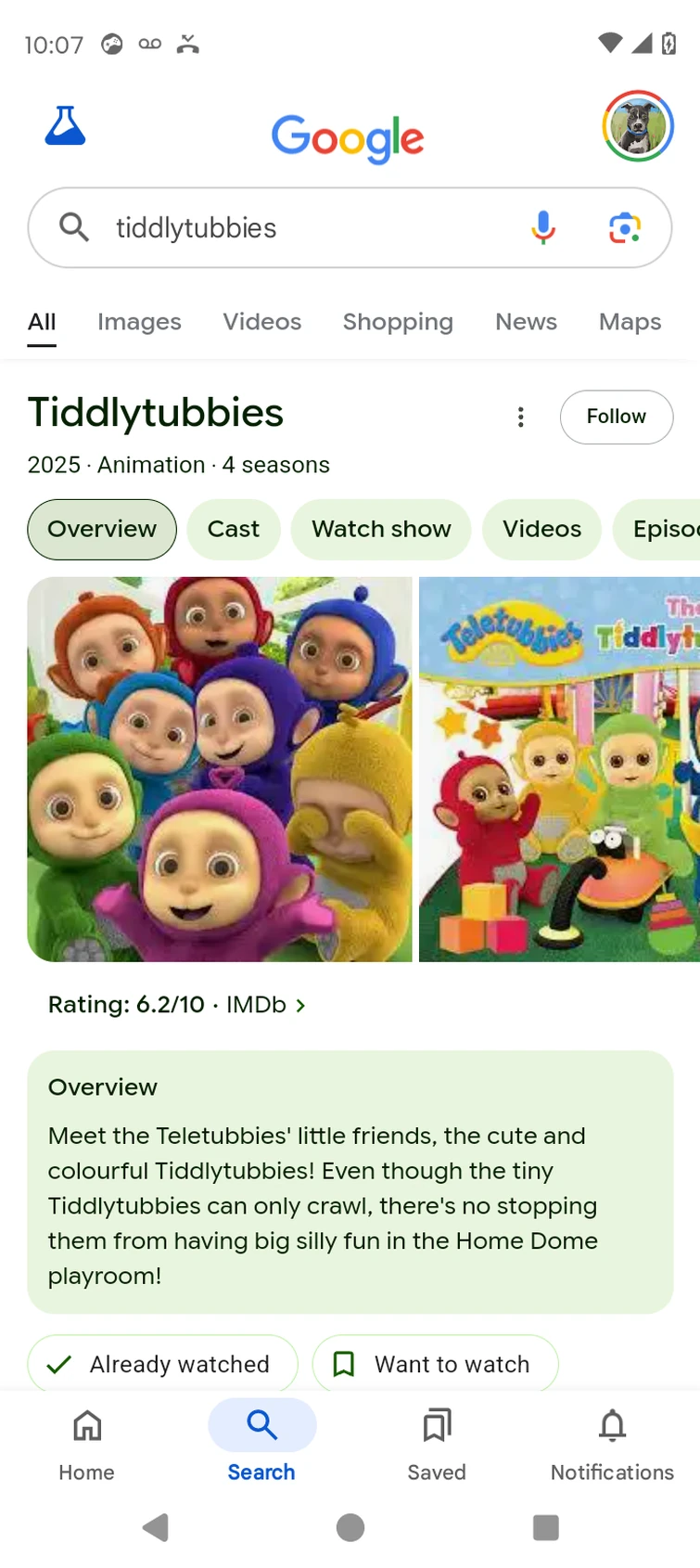Switch to the Images results tab
The width and height of the screenshot is (700, 1568).
click(139, 322)
